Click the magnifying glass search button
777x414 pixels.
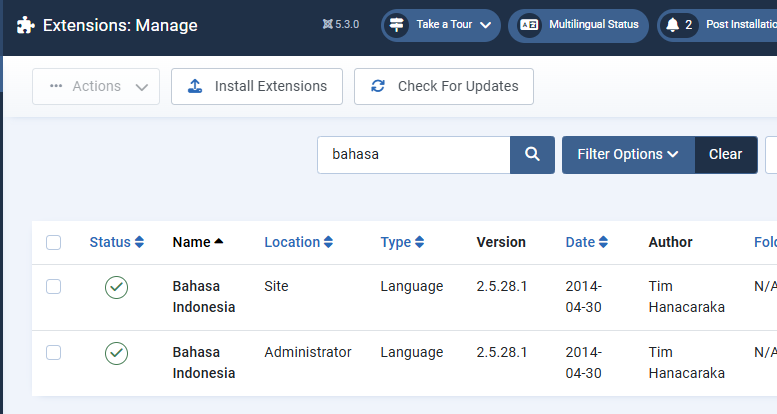[x=532, y=154]
